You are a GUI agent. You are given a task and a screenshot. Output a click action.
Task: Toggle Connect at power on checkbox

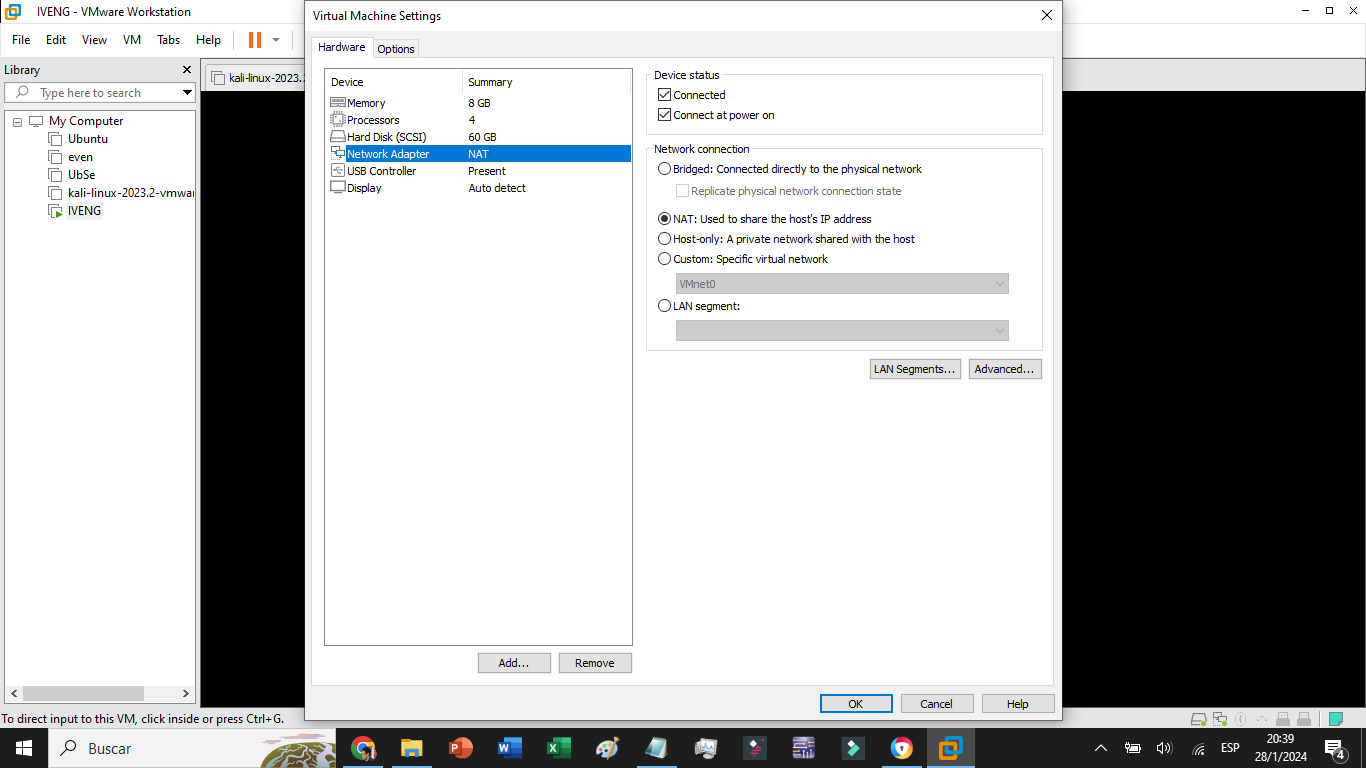664,115
